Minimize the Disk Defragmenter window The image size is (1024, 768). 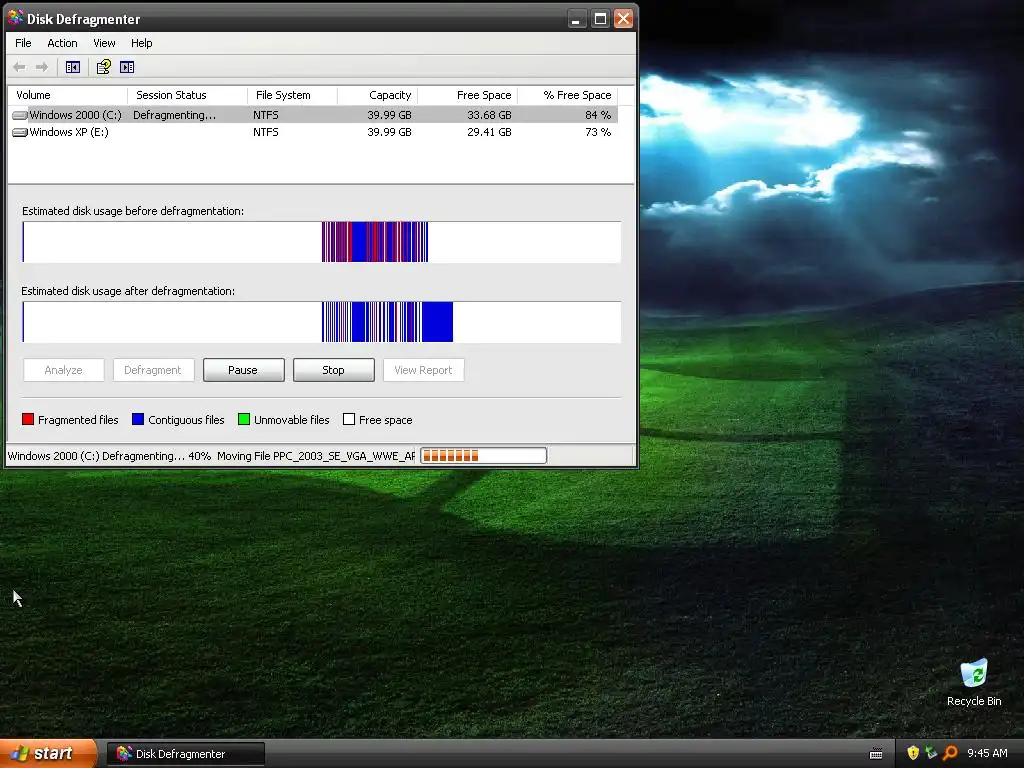(575, 19)
